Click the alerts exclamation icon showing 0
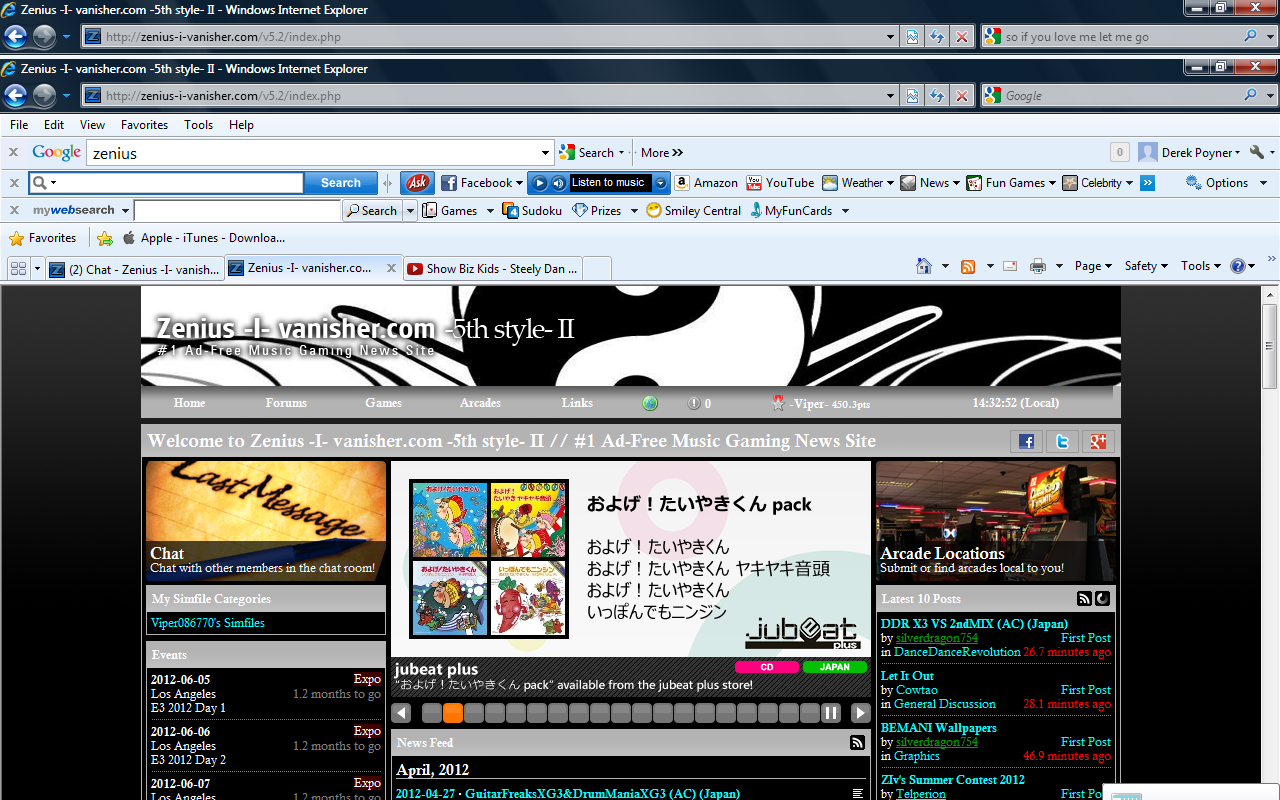 [694, 403]
